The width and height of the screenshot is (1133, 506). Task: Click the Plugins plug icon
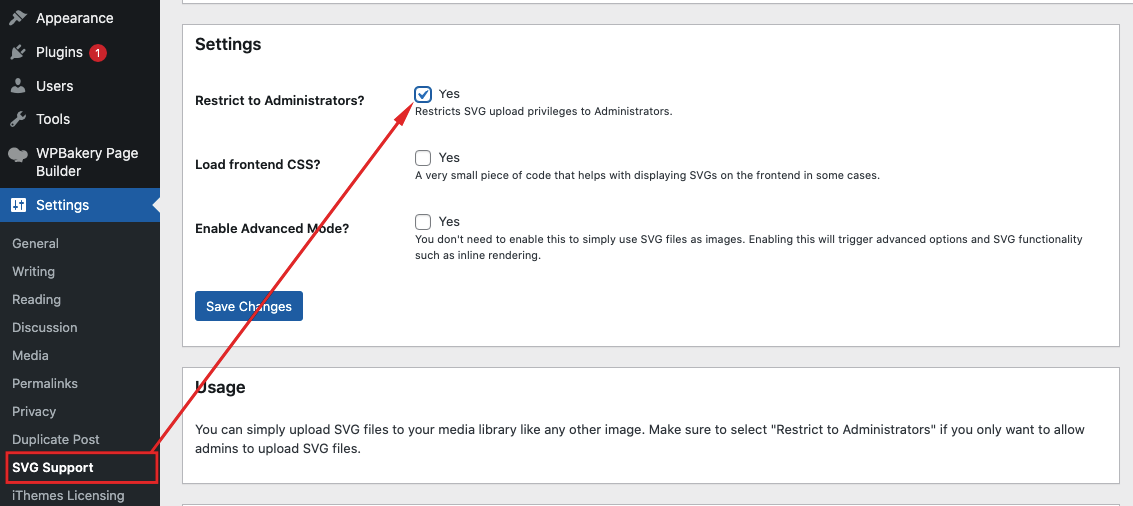tap(18, 52)
